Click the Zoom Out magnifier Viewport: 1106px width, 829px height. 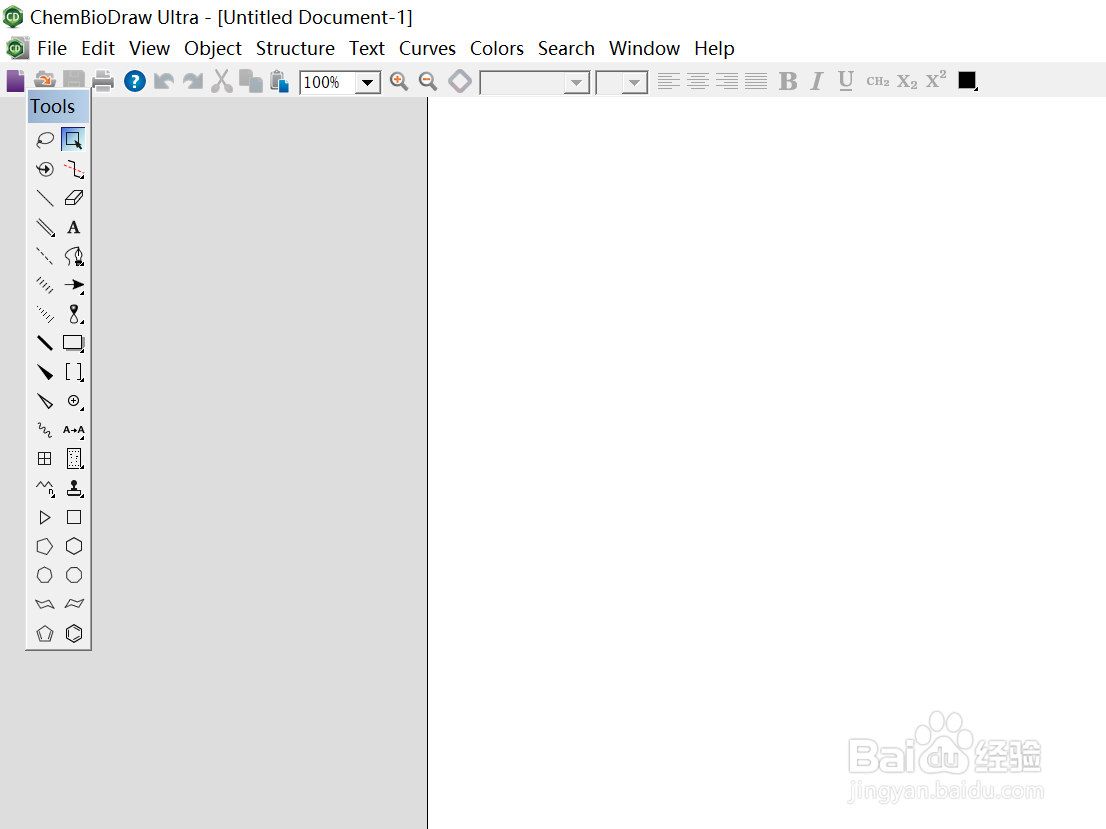coord(428,81)
